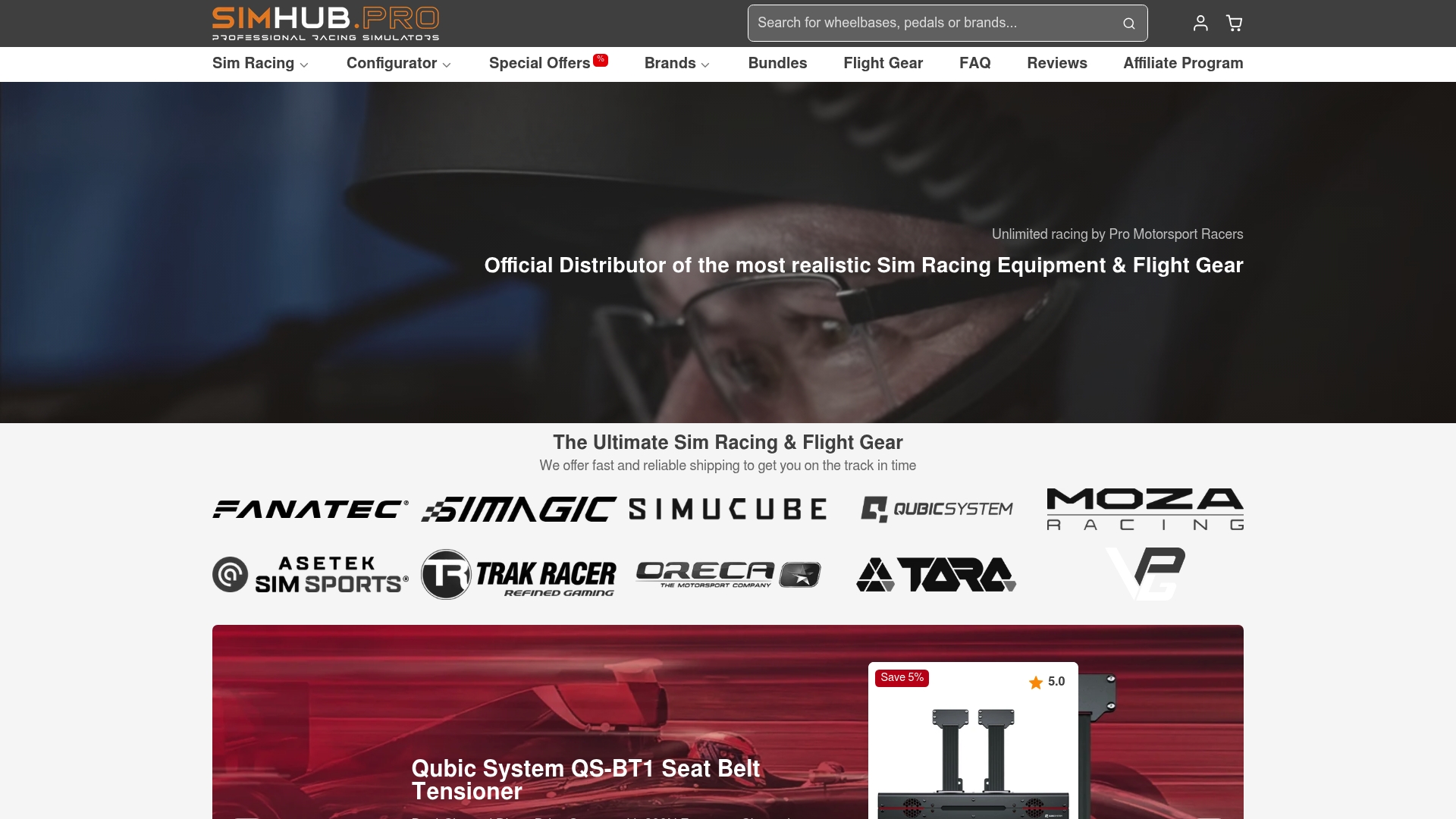
Task: Go to the Bundles page
Action: click(x=777, y=64)
